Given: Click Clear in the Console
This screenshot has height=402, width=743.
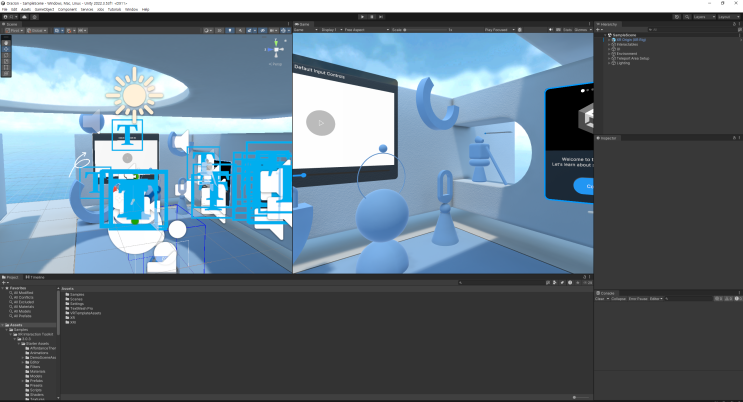Looking at the screenshot, I should pyautogui.click(x=600, y=299).
